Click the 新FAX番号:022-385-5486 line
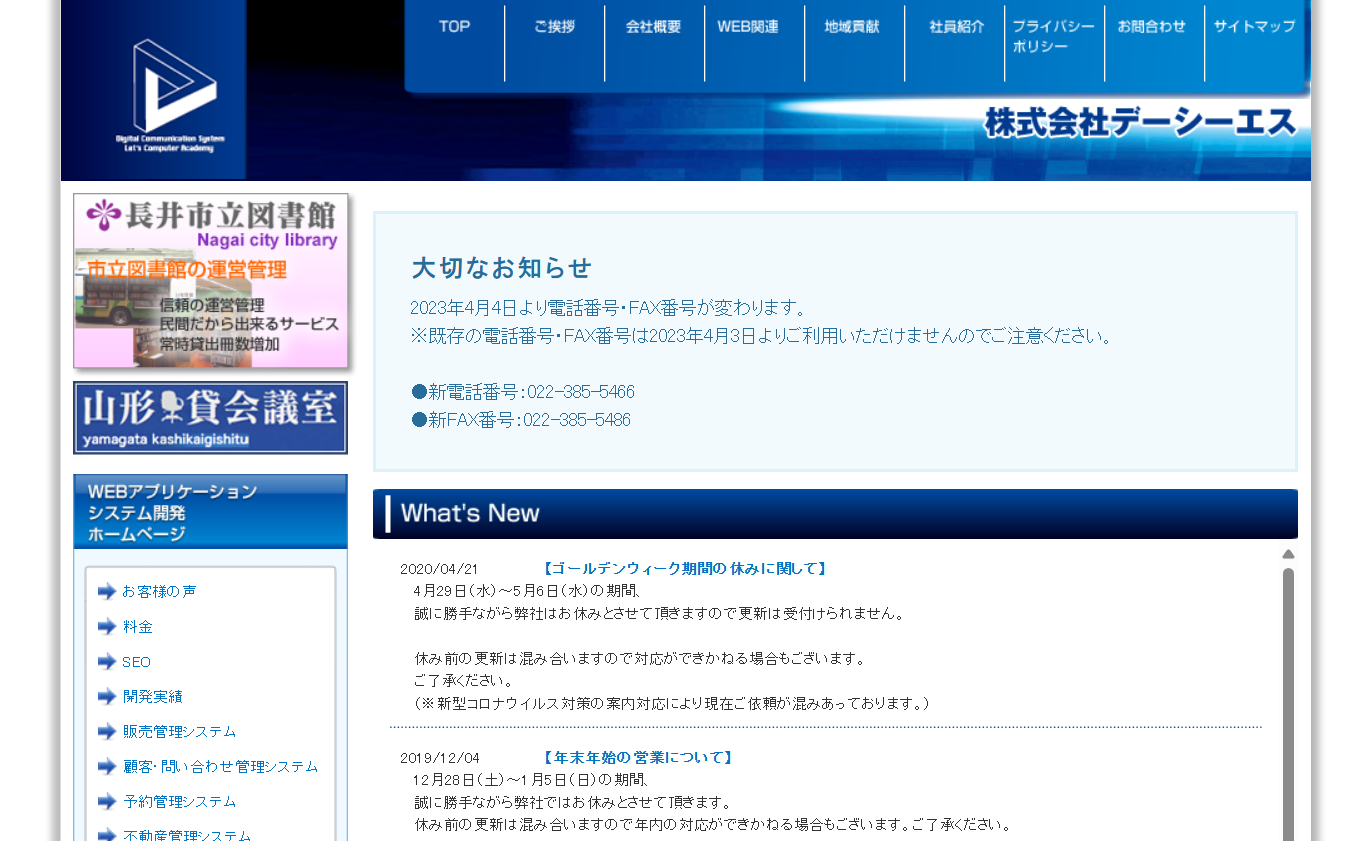The image size is (1368, 841). coord(521,420)
